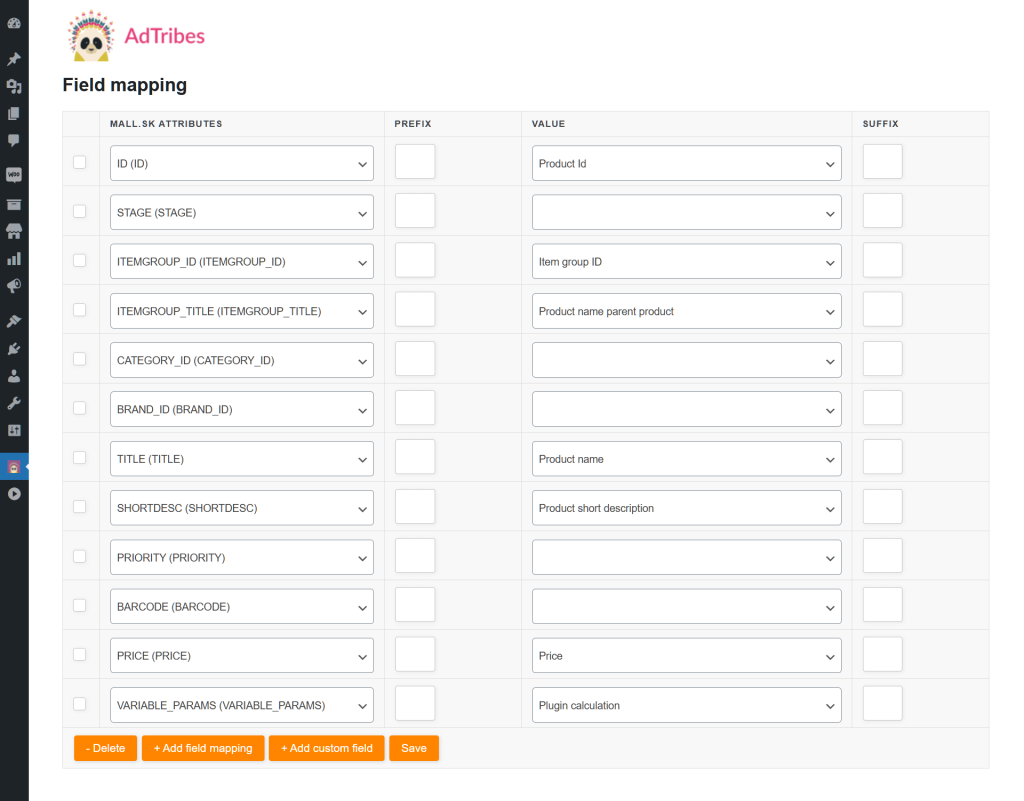Screen dimensions: 1024x801
Task: Select the checkbox on the ID row
Action: [x=80, y=161]
